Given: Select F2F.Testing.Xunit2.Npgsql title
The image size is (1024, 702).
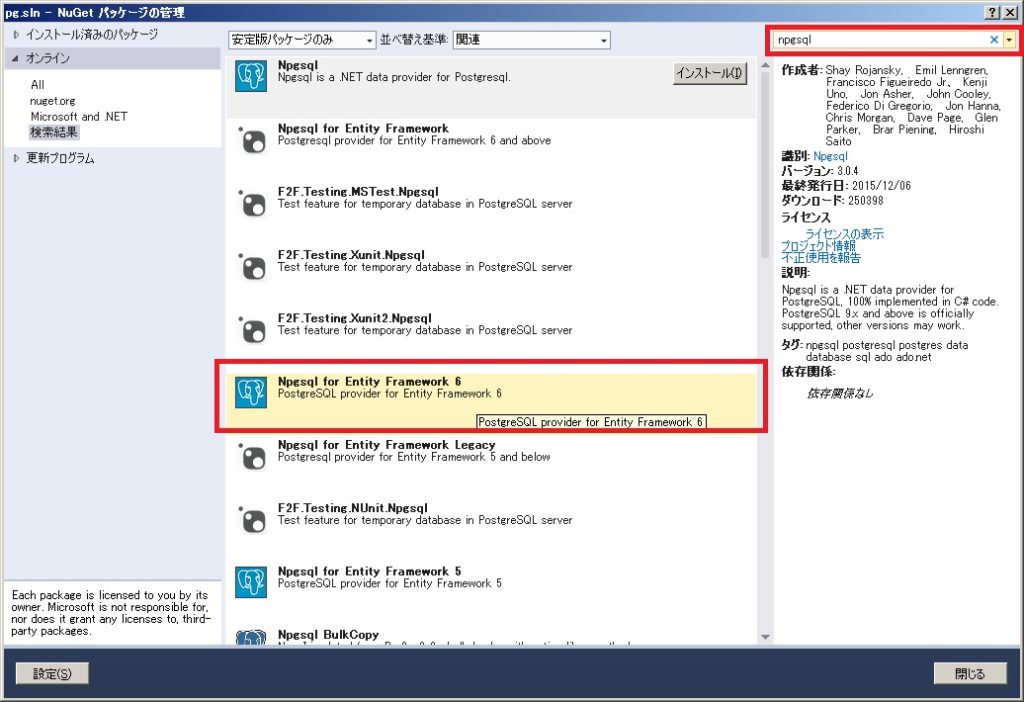Looking at the screenshot, I should (x=355, y=318).
